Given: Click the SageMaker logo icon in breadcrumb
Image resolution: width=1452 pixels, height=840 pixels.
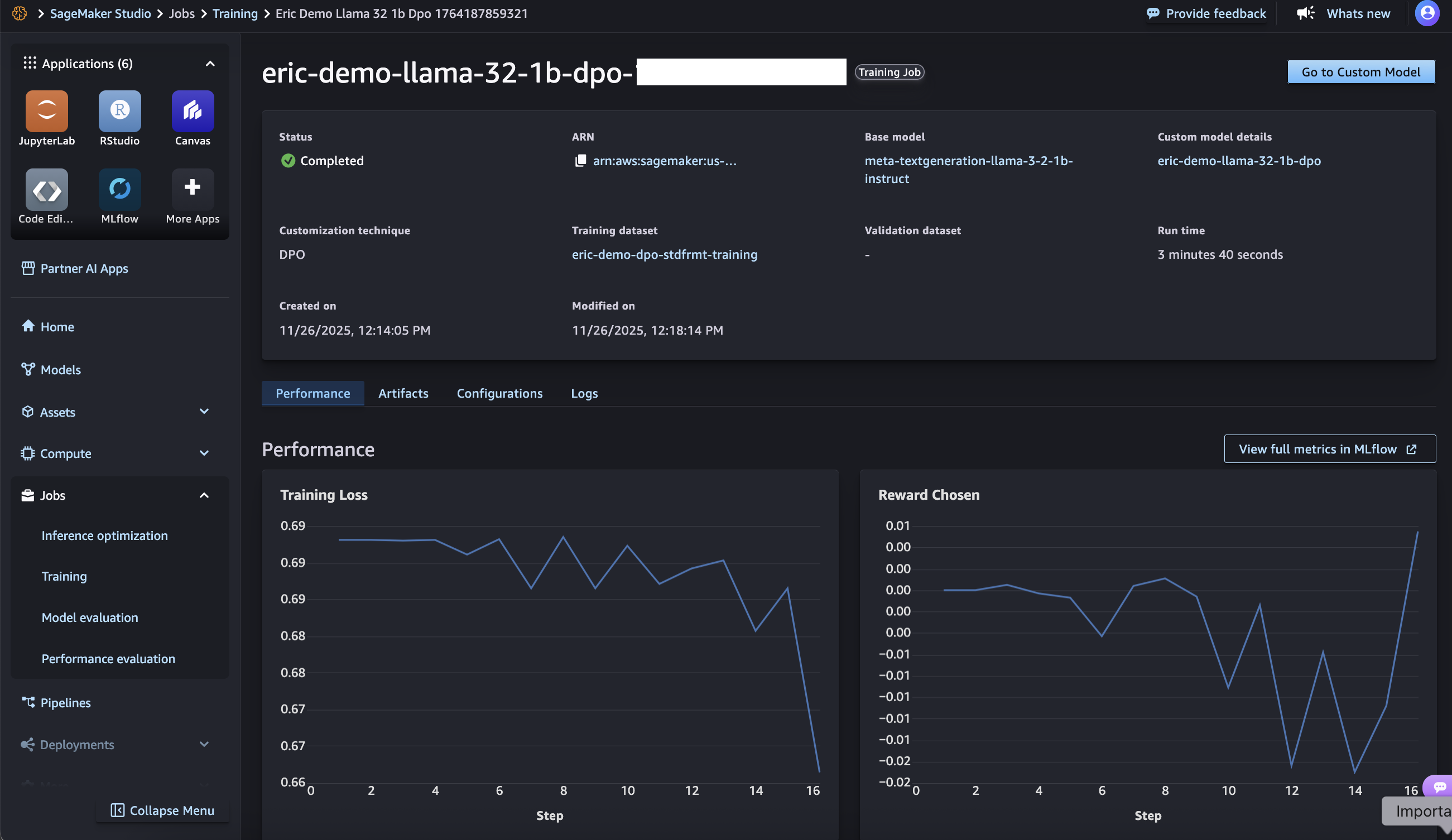Looking at the screenshot, I should [x=20, y=13].
